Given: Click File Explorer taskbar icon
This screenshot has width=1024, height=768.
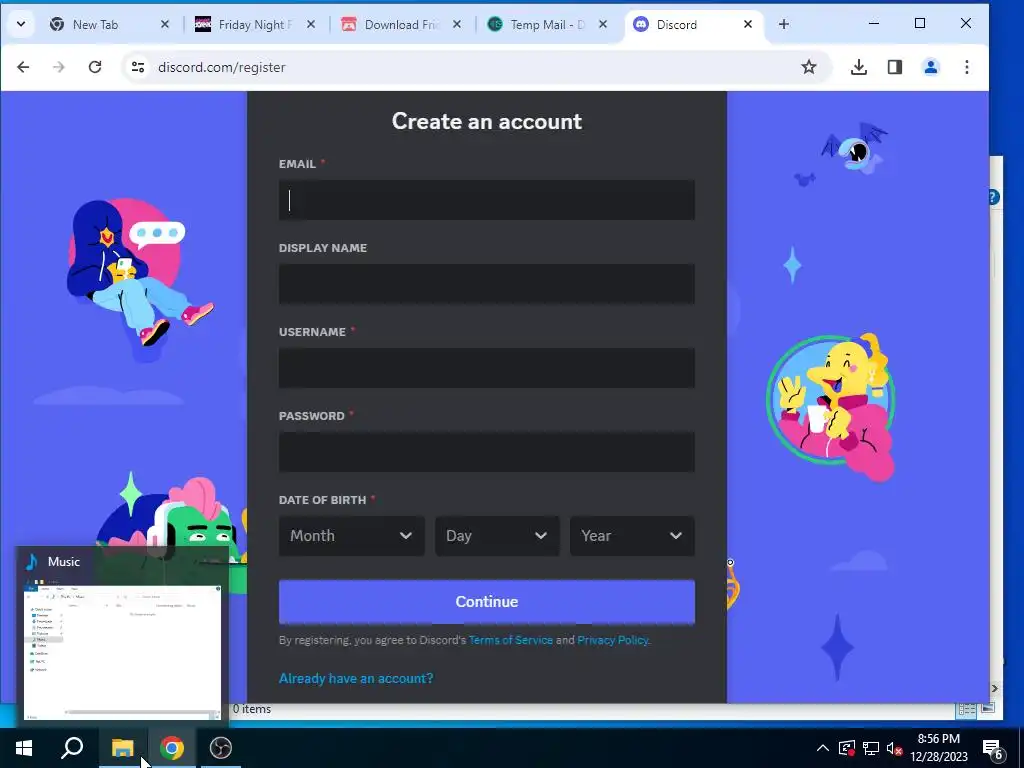Looking at the screenshot, I should [x=122, y=748].
